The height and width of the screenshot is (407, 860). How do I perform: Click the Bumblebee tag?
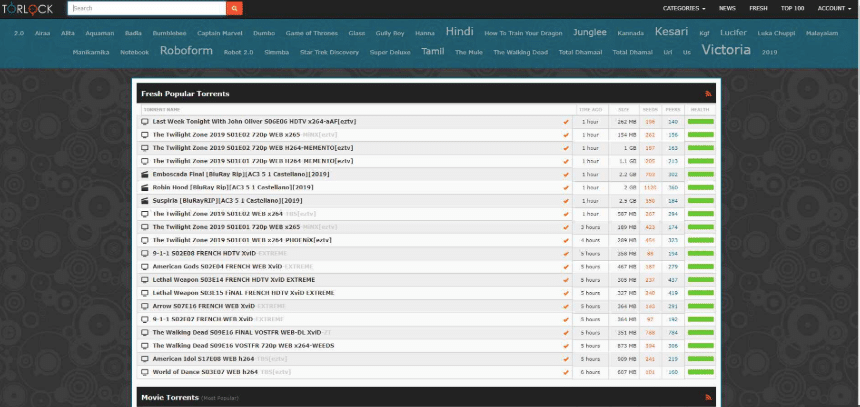(x=169, y=33)
